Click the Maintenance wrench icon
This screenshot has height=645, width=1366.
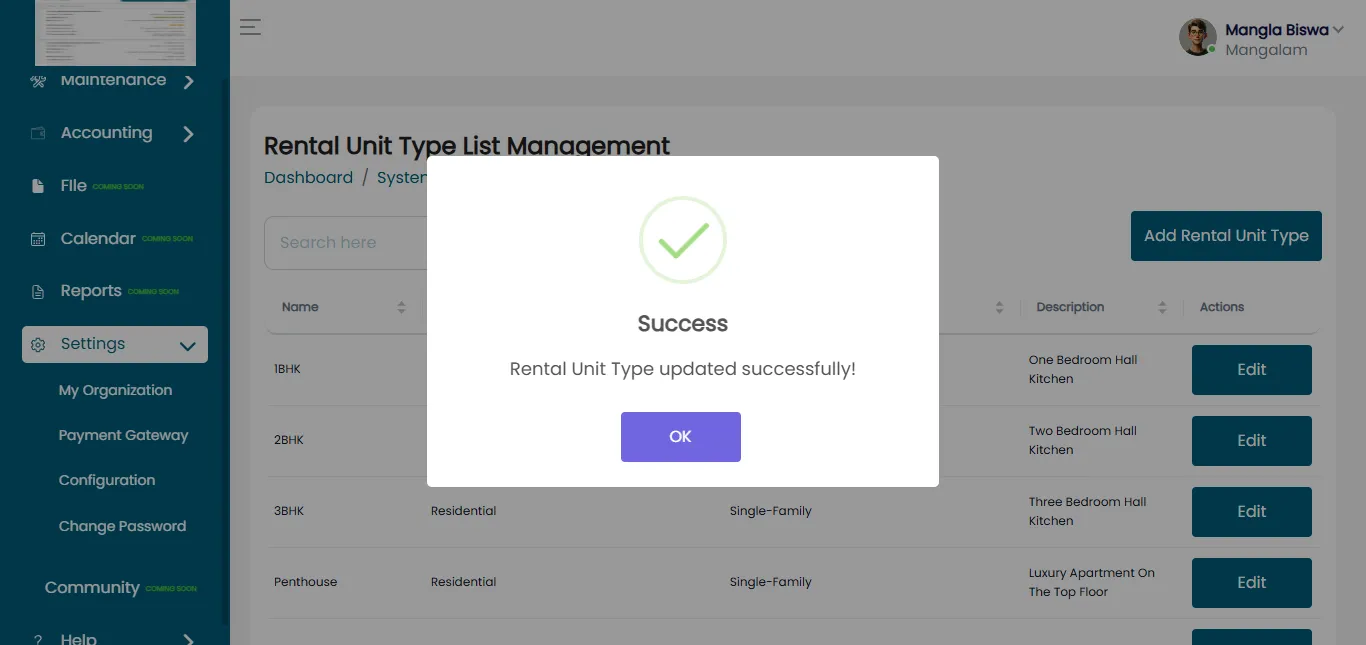[x=38, y=81]
